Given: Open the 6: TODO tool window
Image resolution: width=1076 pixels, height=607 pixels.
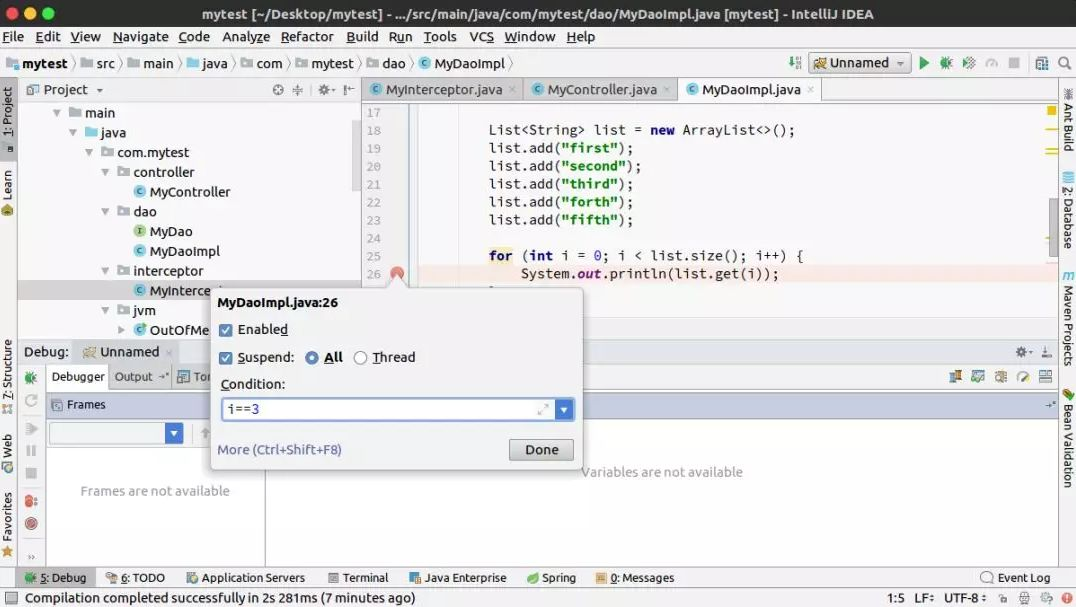Looking at the screenshot, I should pos(135,578).
